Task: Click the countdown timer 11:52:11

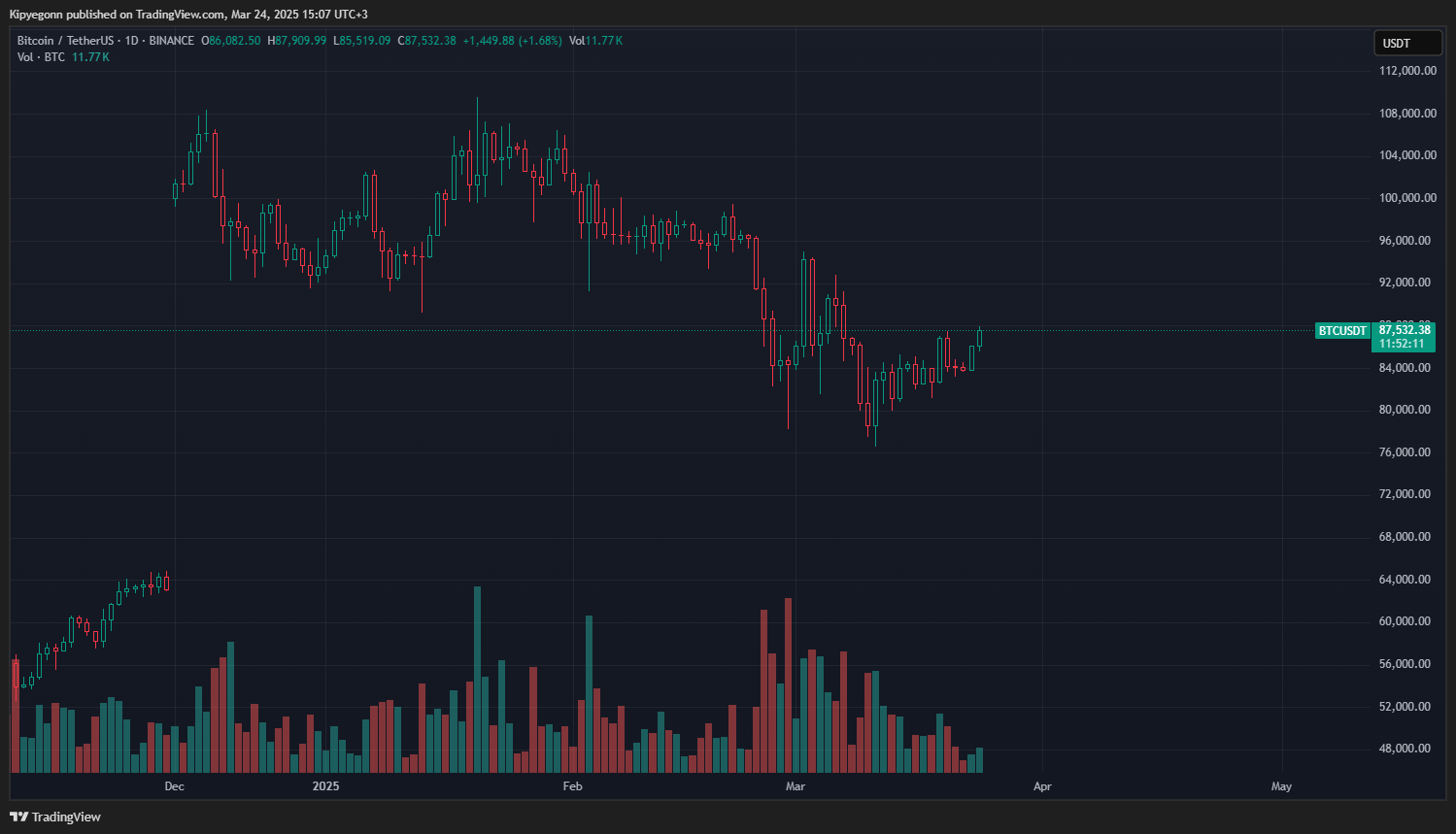Action: (x=1403, y=344)
